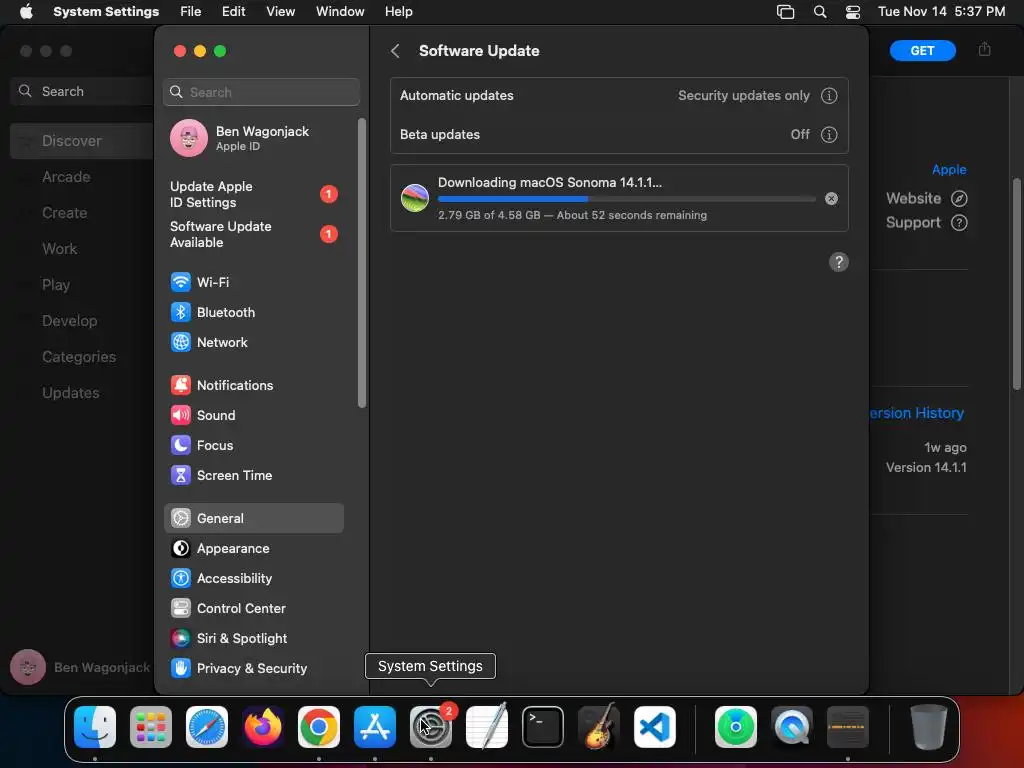Launch GarageBand from the Dock
The image size is (1024, 768).
tap(599, 727)
